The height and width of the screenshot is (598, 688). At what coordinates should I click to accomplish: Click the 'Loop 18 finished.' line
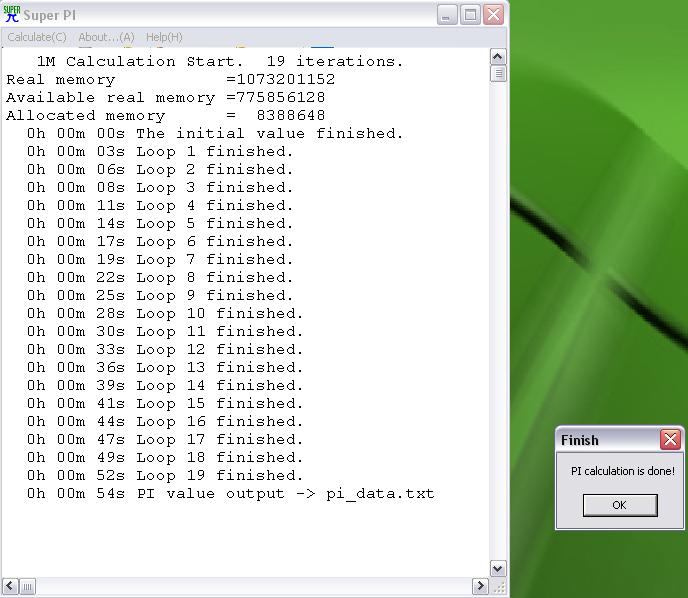[x=165, y=457]
